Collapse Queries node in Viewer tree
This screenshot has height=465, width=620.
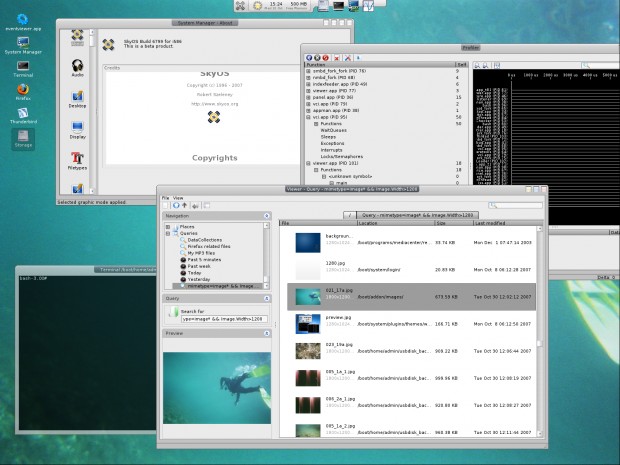pos(168,234)
